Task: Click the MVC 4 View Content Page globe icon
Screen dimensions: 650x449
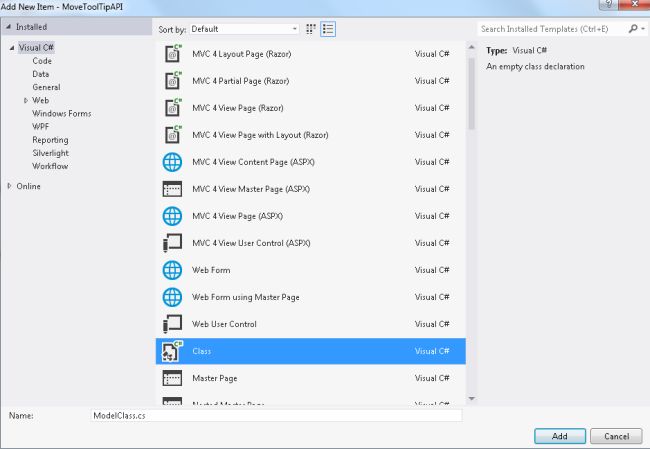Action: (x=172, y=162)
